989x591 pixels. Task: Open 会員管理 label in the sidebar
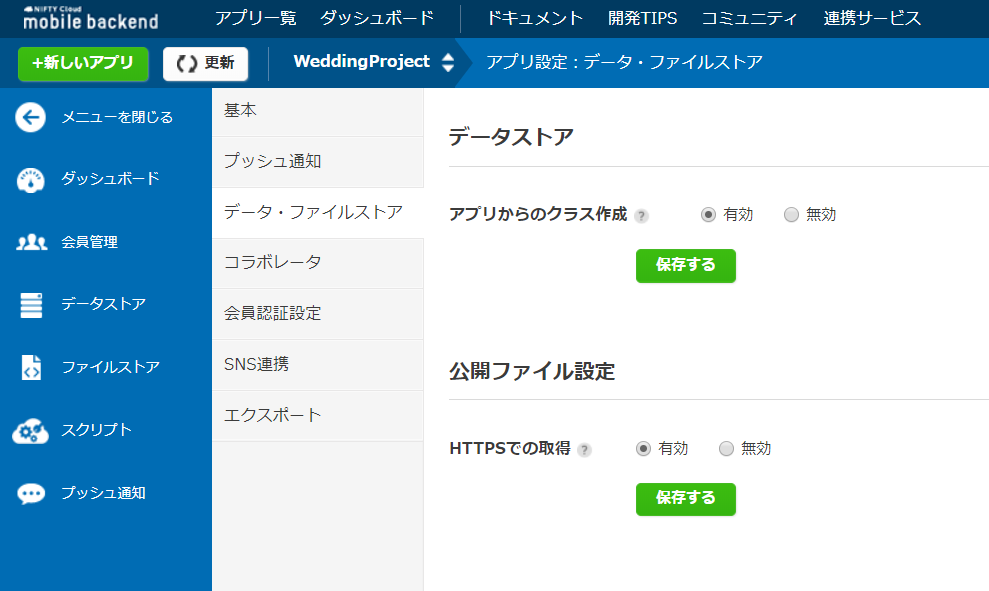coord(90,242)
